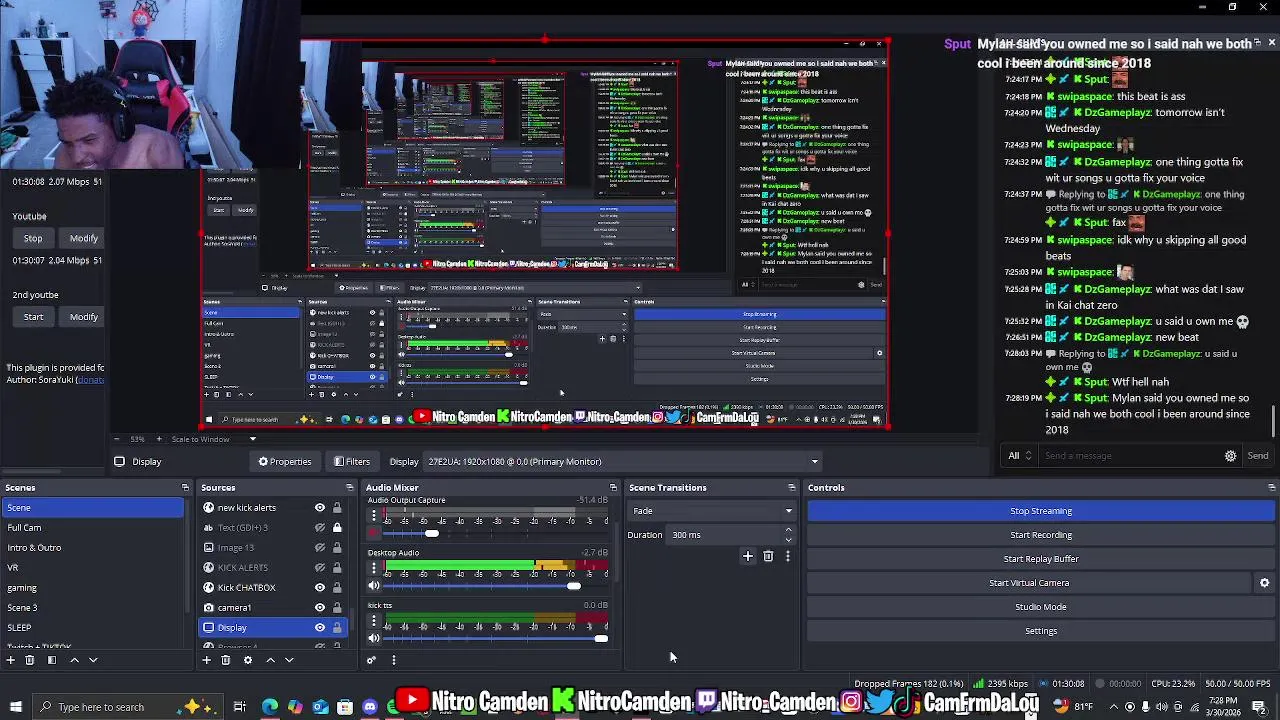Add a new scene with the plus icon
Screen dimensions: 1280x720
(10, 660)
